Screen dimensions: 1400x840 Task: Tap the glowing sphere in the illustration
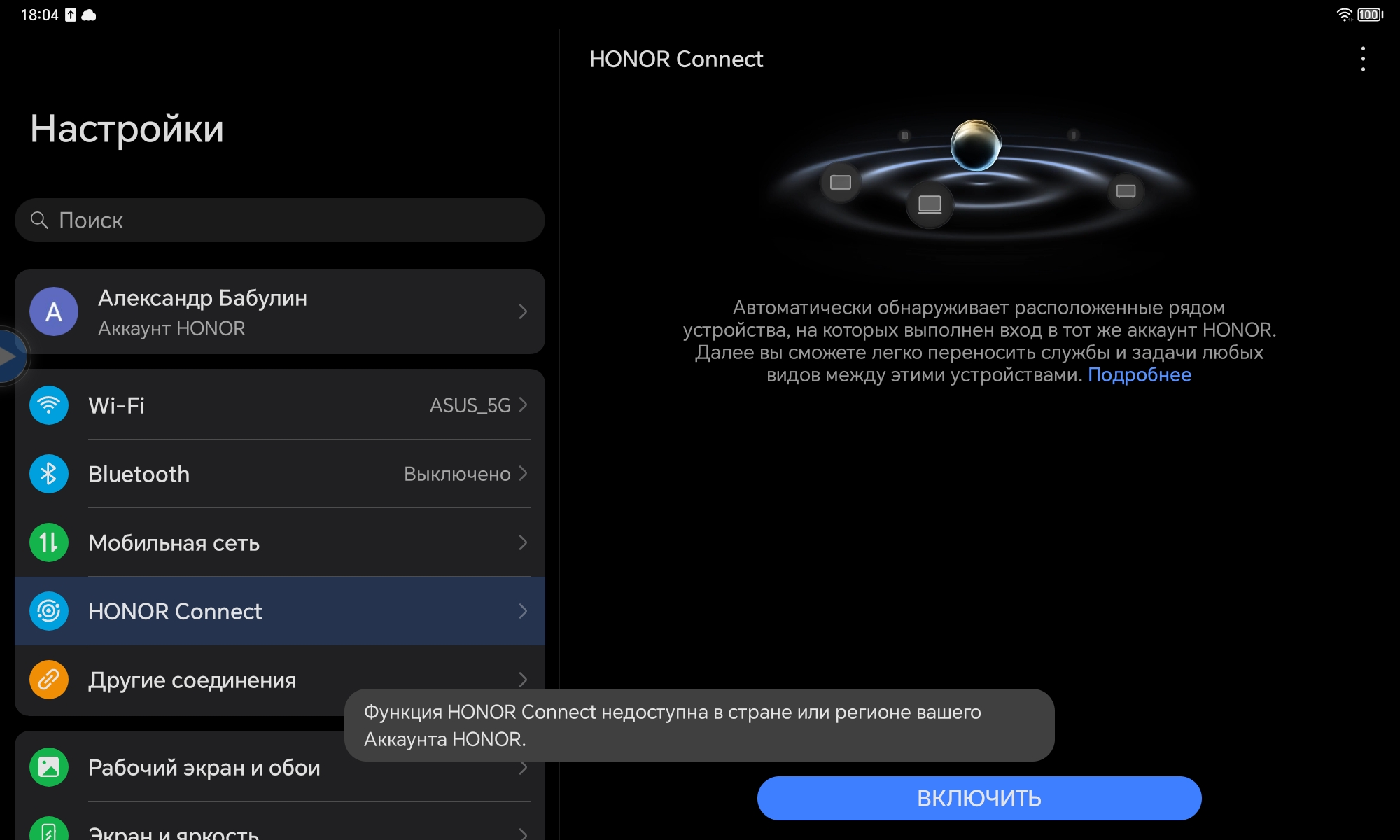[x=975, y=146]
